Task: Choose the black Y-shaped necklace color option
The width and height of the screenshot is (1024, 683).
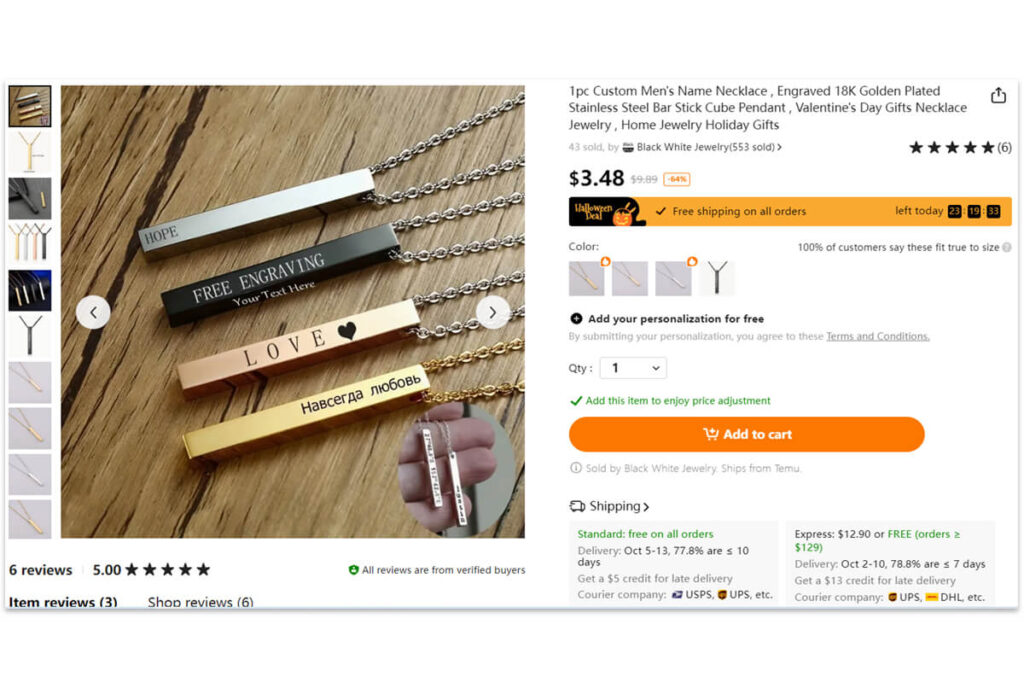Action: pos(717,278)
